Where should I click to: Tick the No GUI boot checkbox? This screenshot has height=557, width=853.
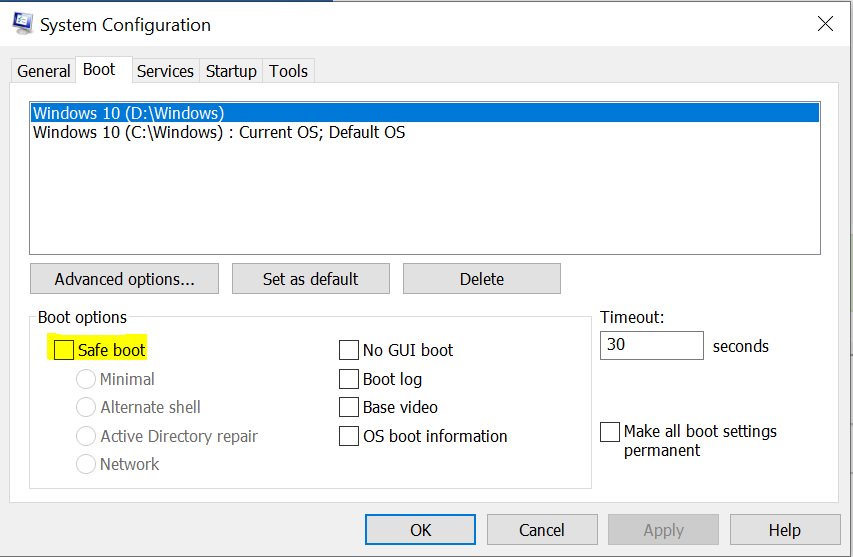pos(349,350)
